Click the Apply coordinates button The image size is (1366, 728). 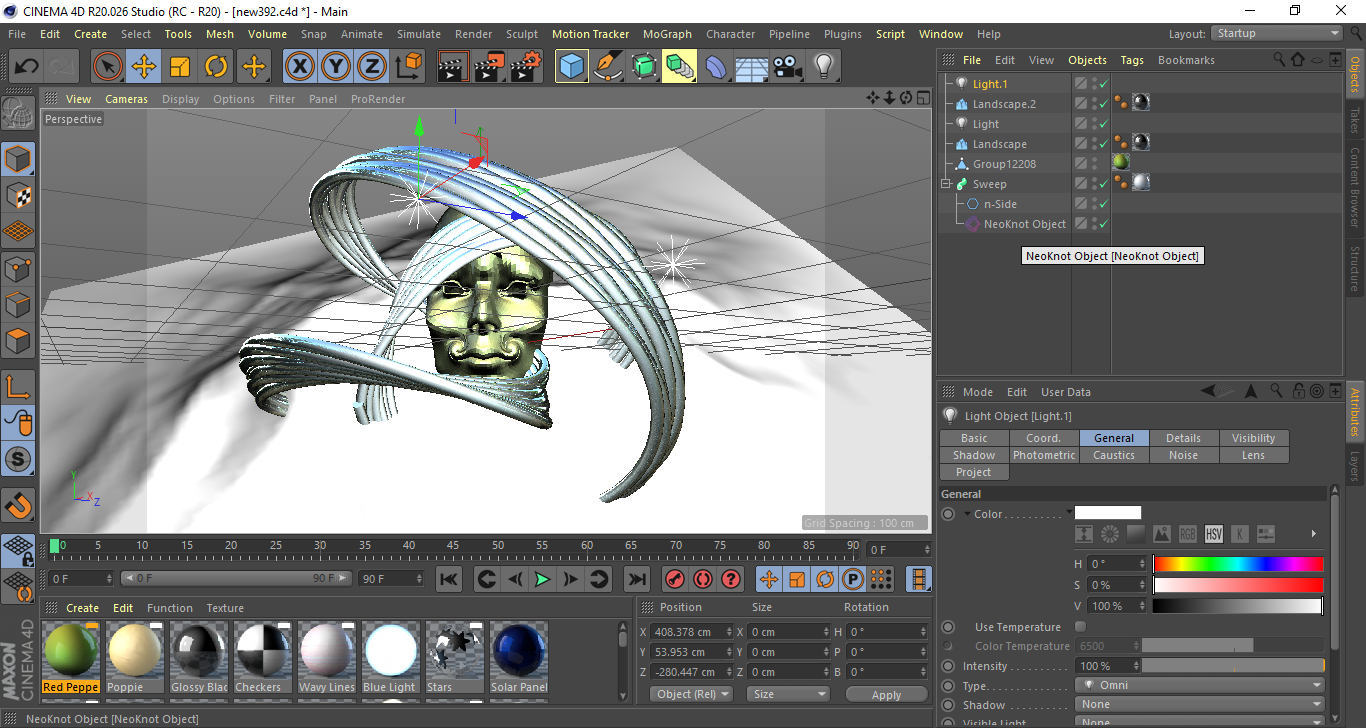pyautogui.click(x=886, y=694)
